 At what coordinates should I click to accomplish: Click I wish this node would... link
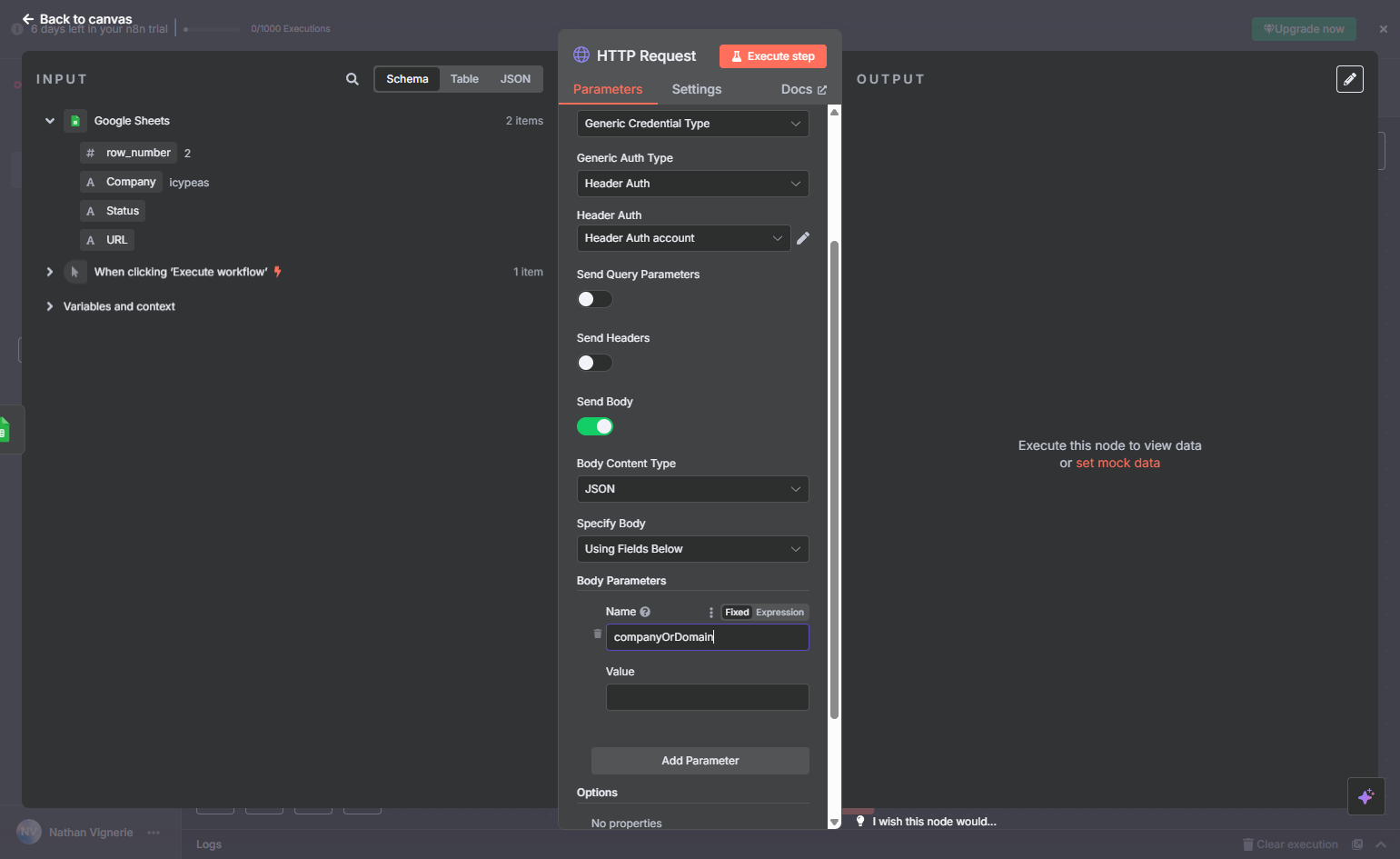[935, 822]
